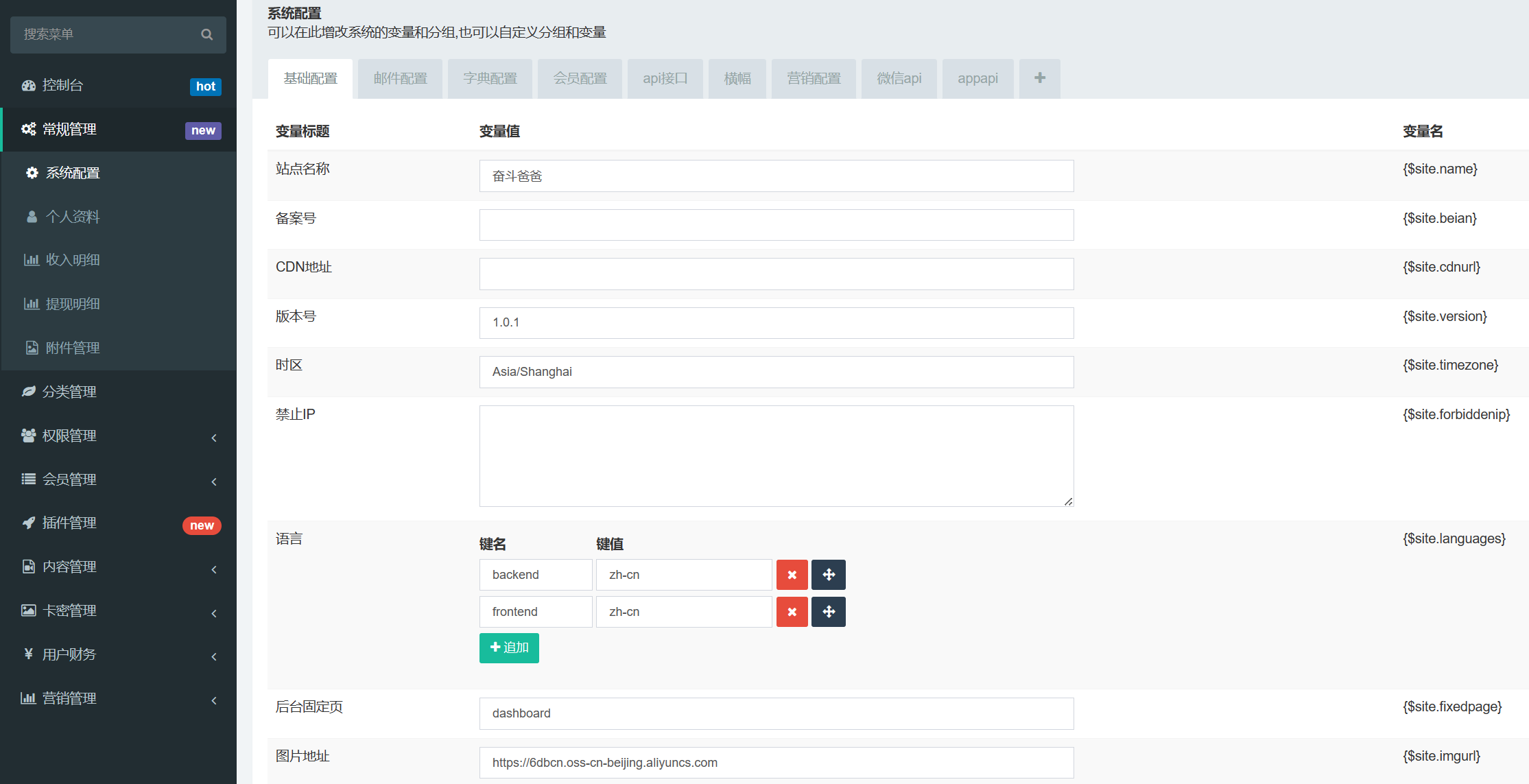Focus the 版本号 input with 1.0.1
Image resolution: width=1529 pixels, height=784 pixels.
tap(777, 323)
